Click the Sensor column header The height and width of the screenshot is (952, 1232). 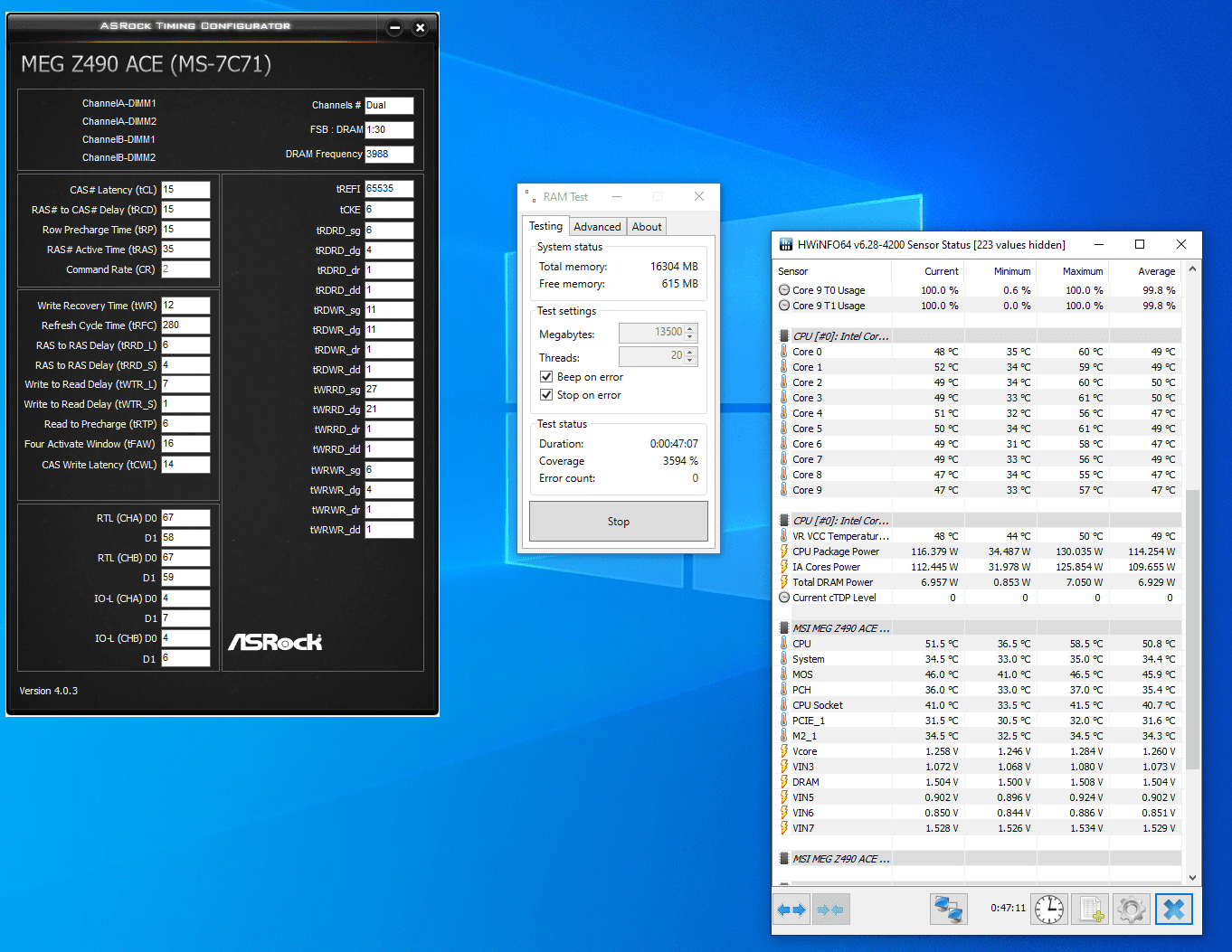point(833,271)
